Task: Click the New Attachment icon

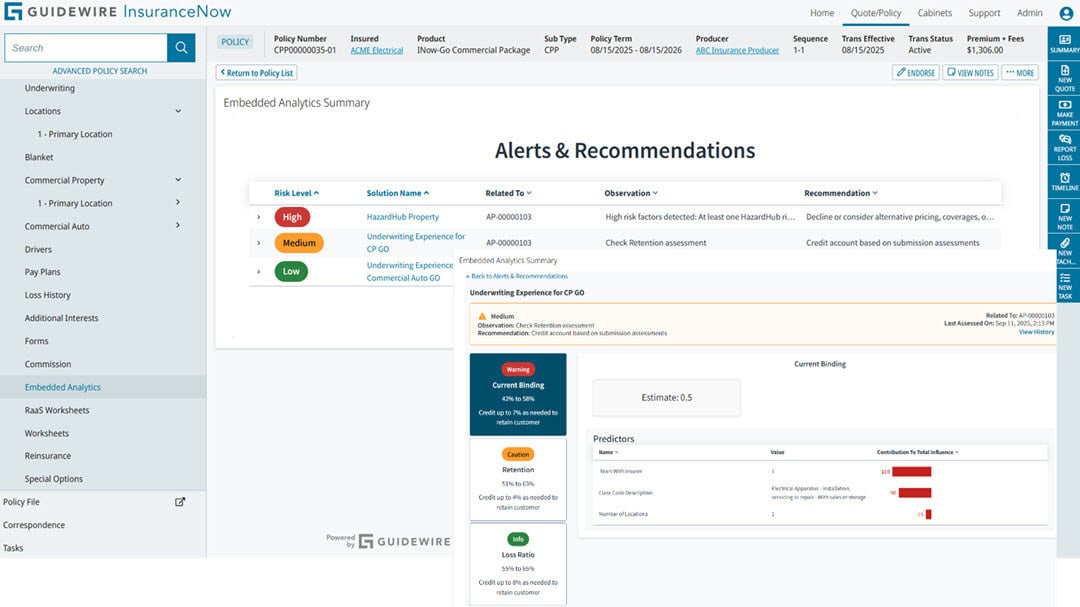Action: (1064, 252)
